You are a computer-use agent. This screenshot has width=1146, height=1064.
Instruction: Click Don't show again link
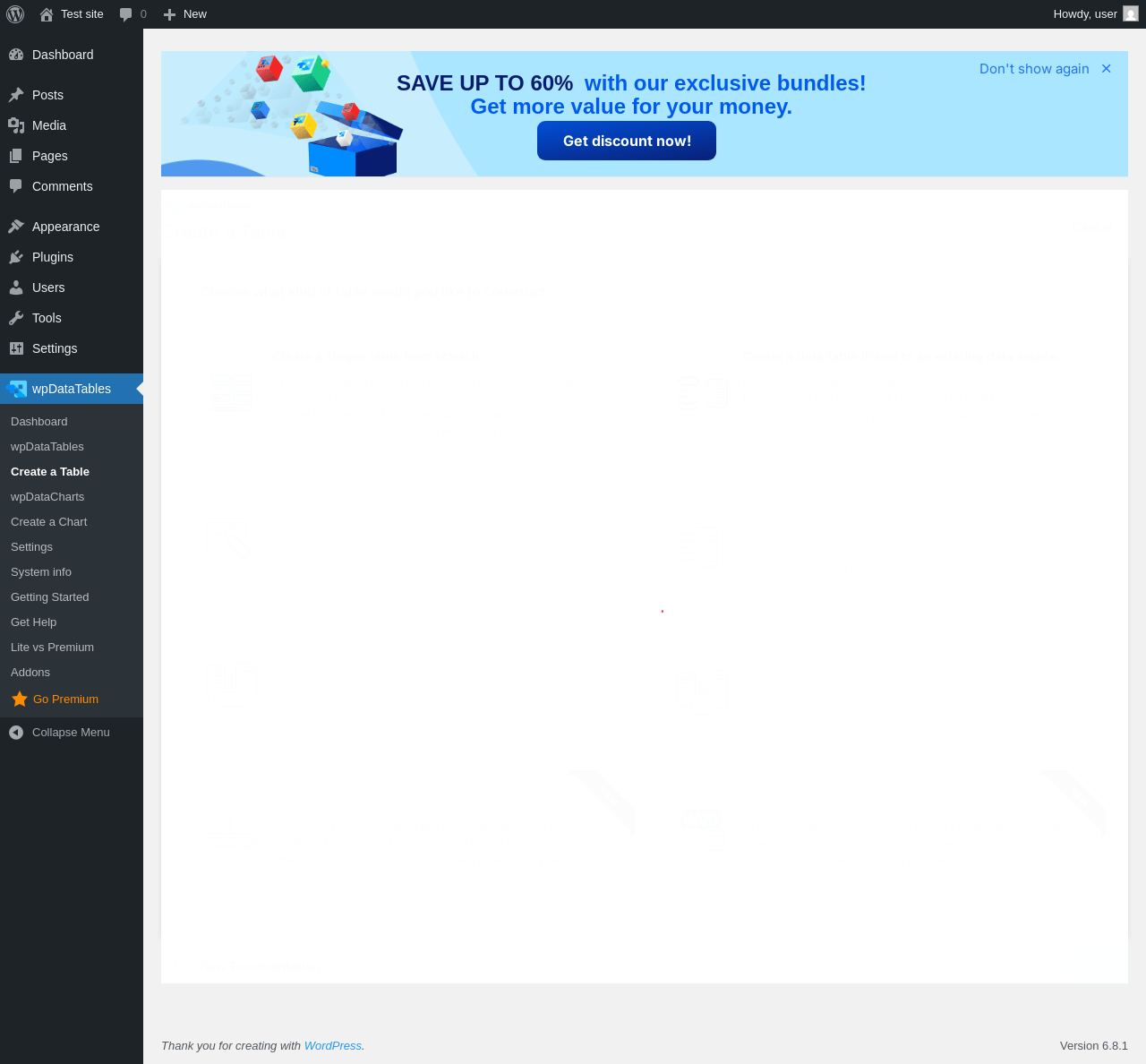(1034, 69)
